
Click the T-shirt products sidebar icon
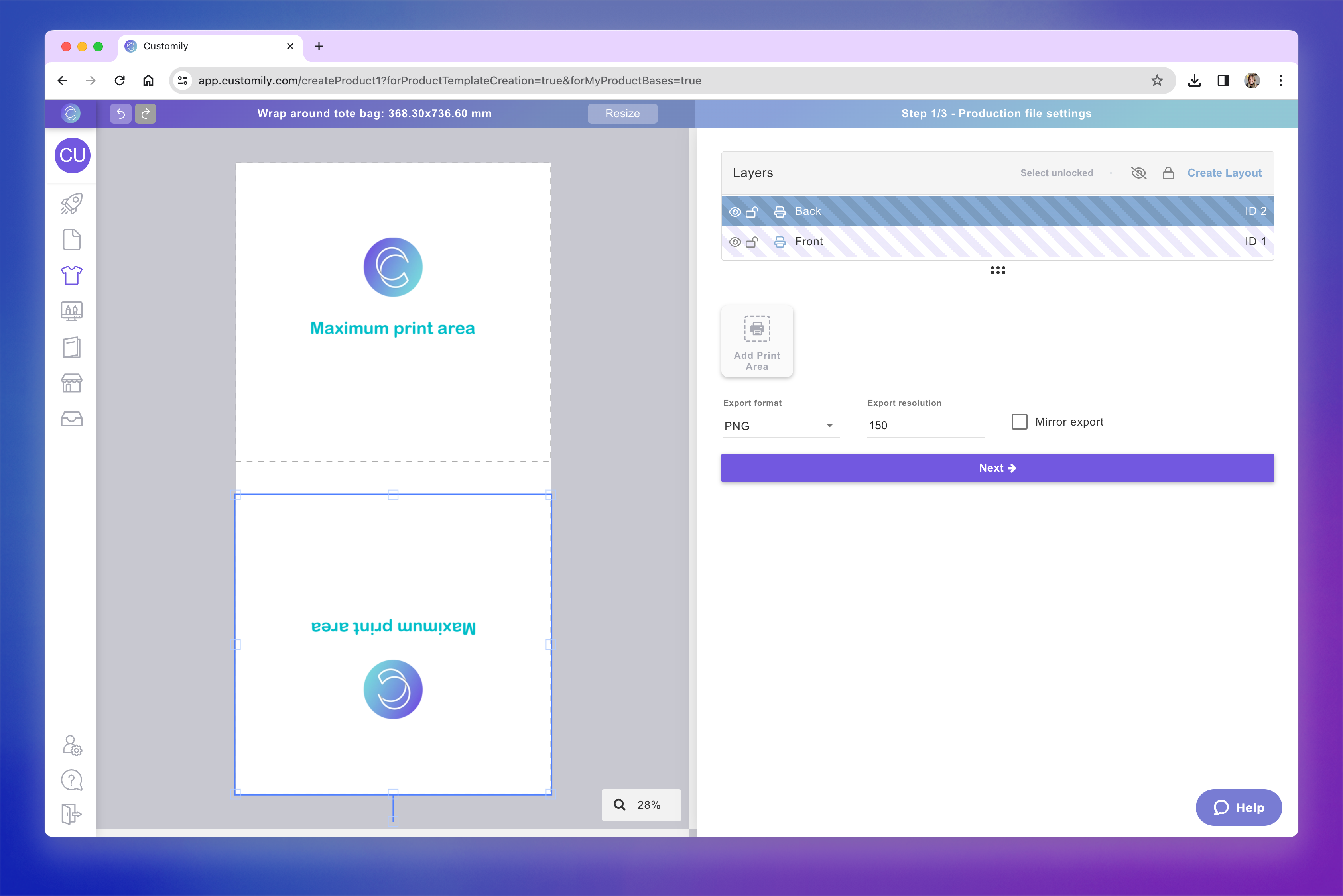pos(71,275)
